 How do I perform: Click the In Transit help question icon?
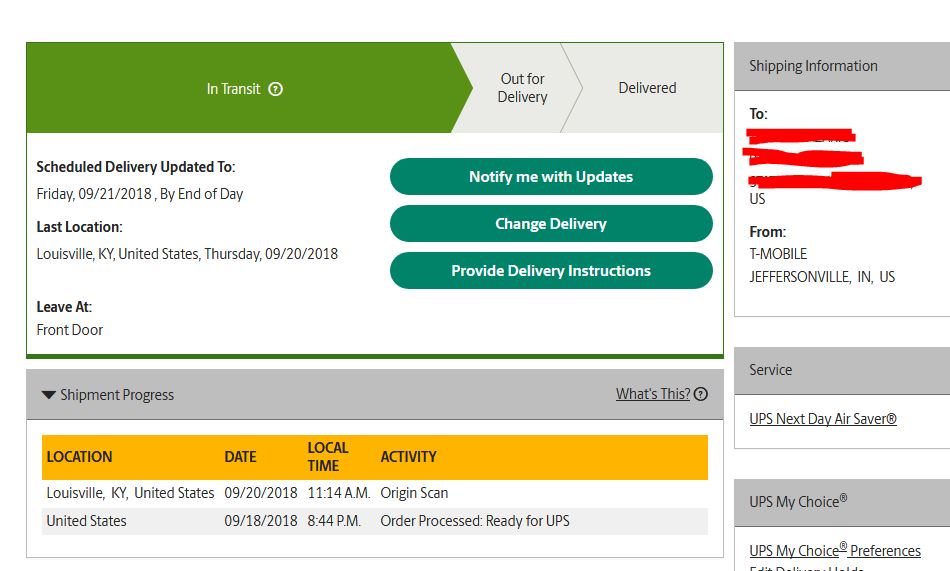pos(276,89)
